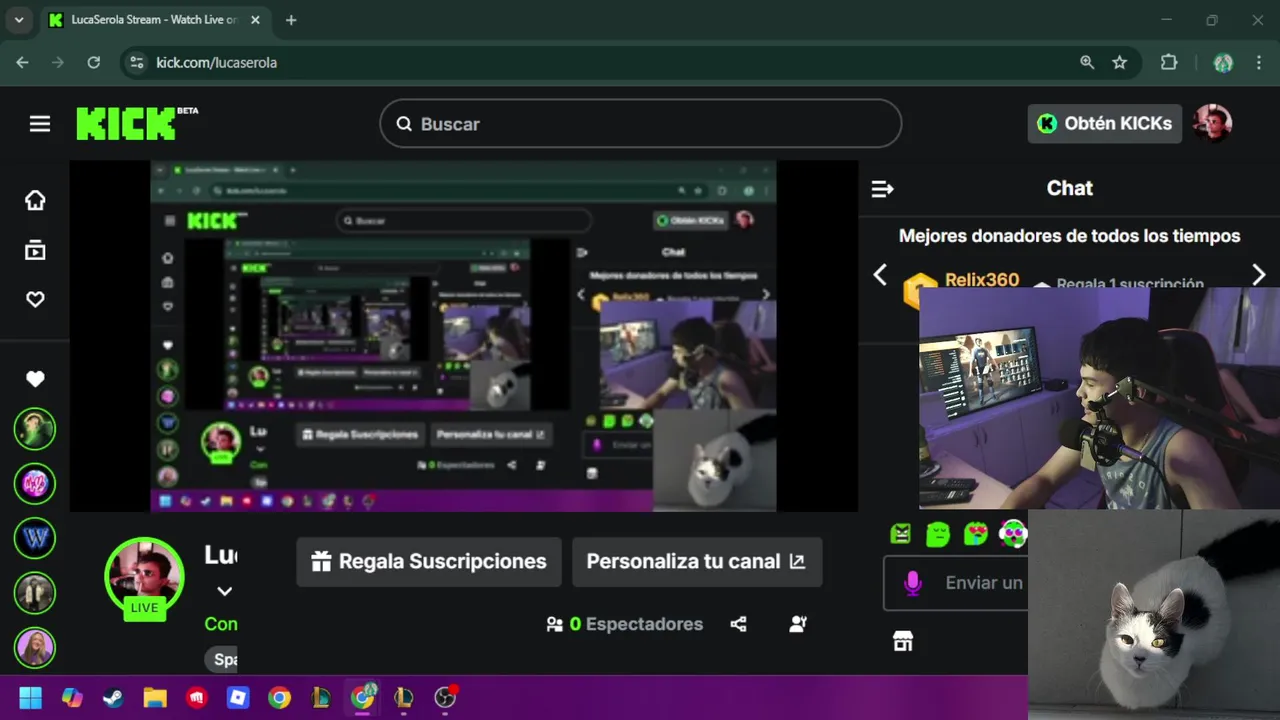Click the magnifier icon in search bar

point(404,124)
